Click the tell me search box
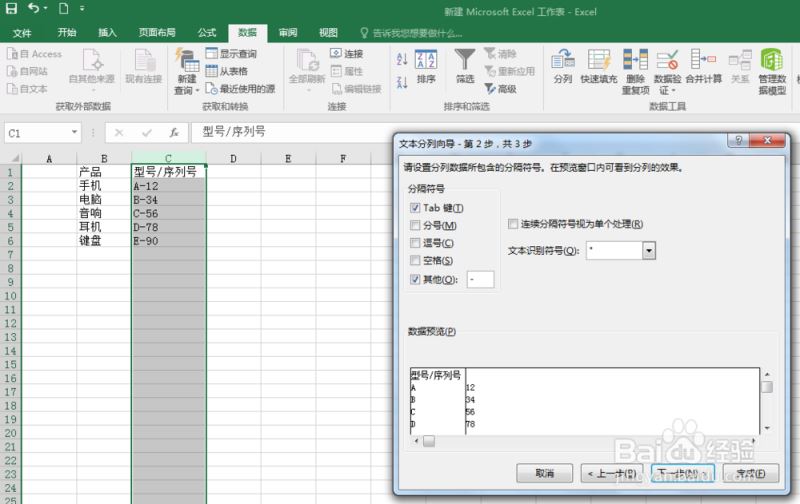The width and height of the screenshot is (800, 504). coord(411,33)
